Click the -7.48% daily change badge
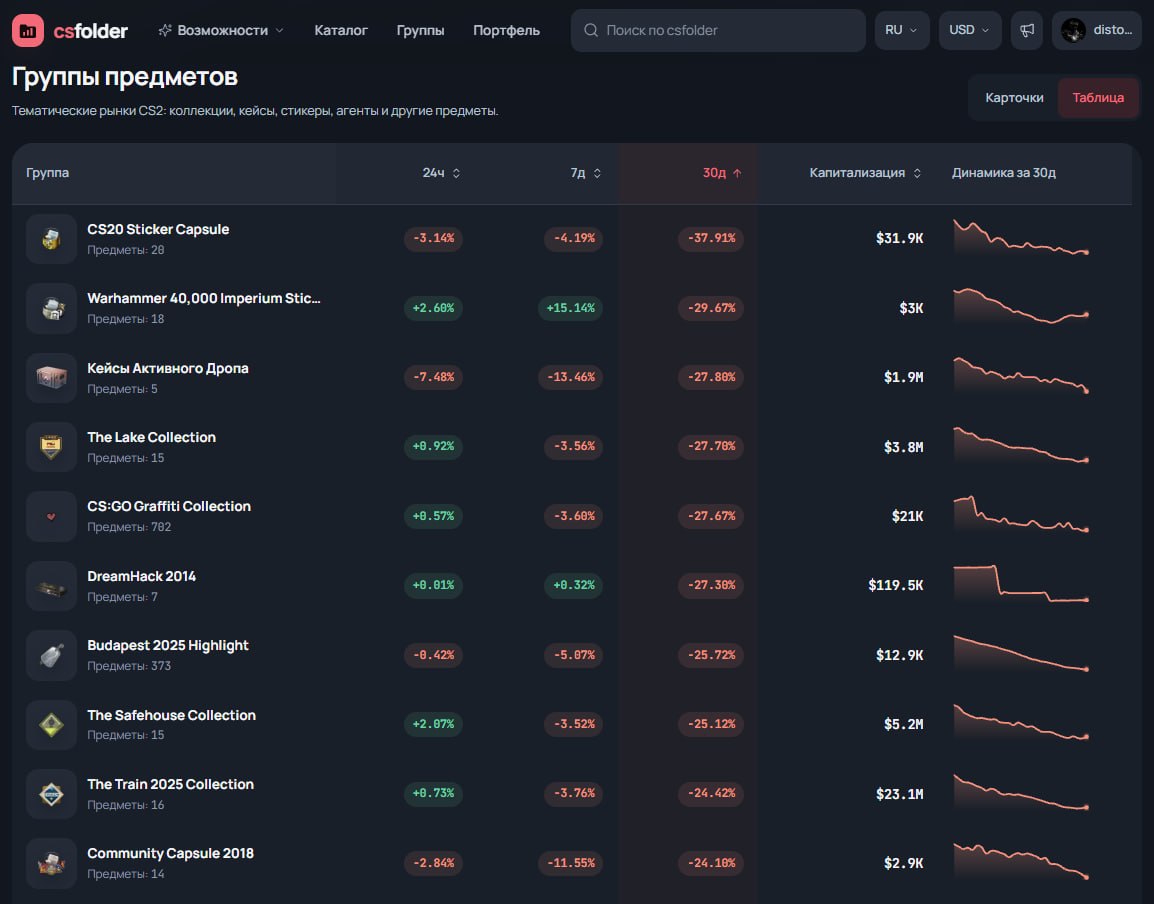Image resolution: width=1154 pixels, height=904 pixels. pyautogui.click(x=433, y=377)
